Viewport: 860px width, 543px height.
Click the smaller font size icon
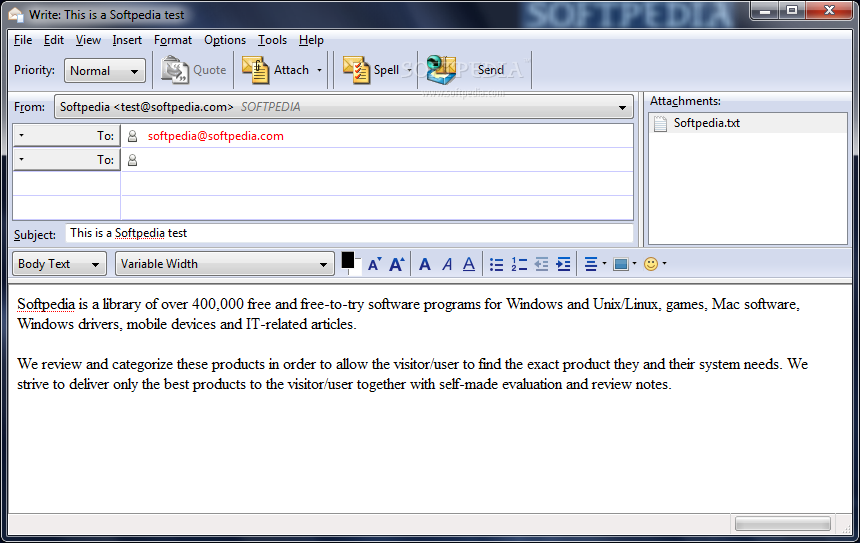(x=375, y=264)
